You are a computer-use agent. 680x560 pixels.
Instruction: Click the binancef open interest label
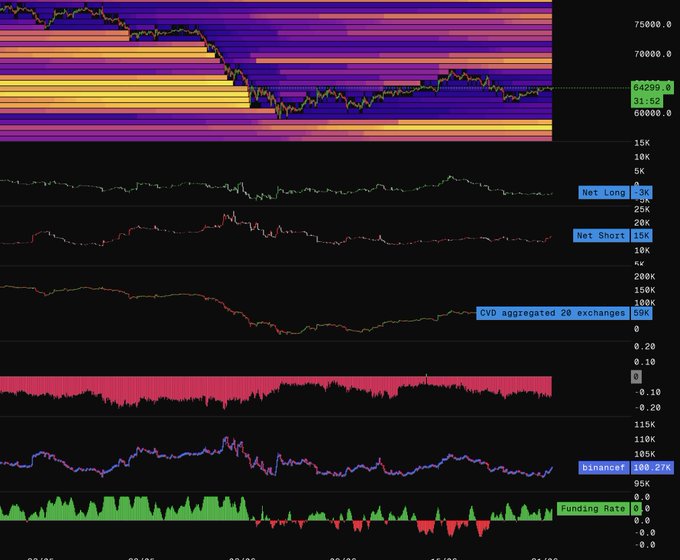point(603,468)
